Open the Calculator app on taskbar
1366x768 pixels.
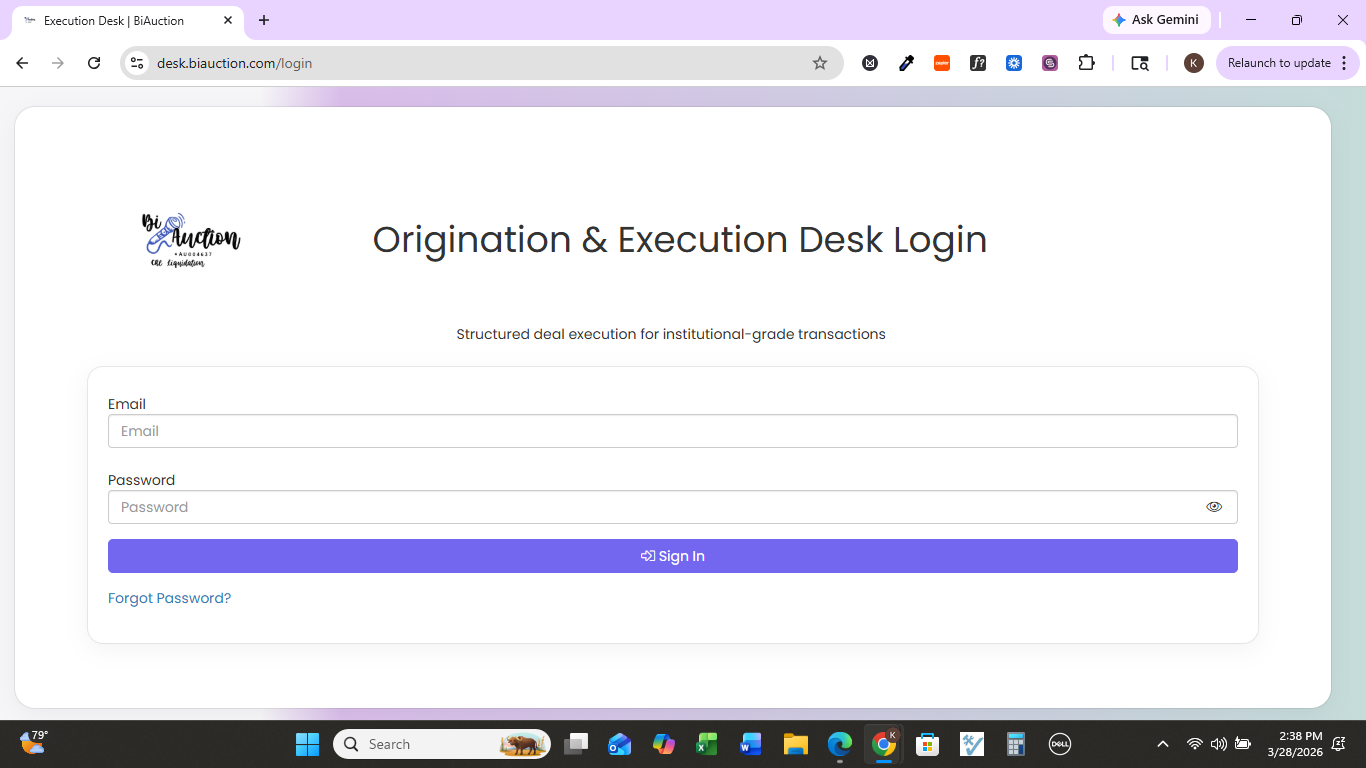pyautogui.click(x=1016, y=744)
